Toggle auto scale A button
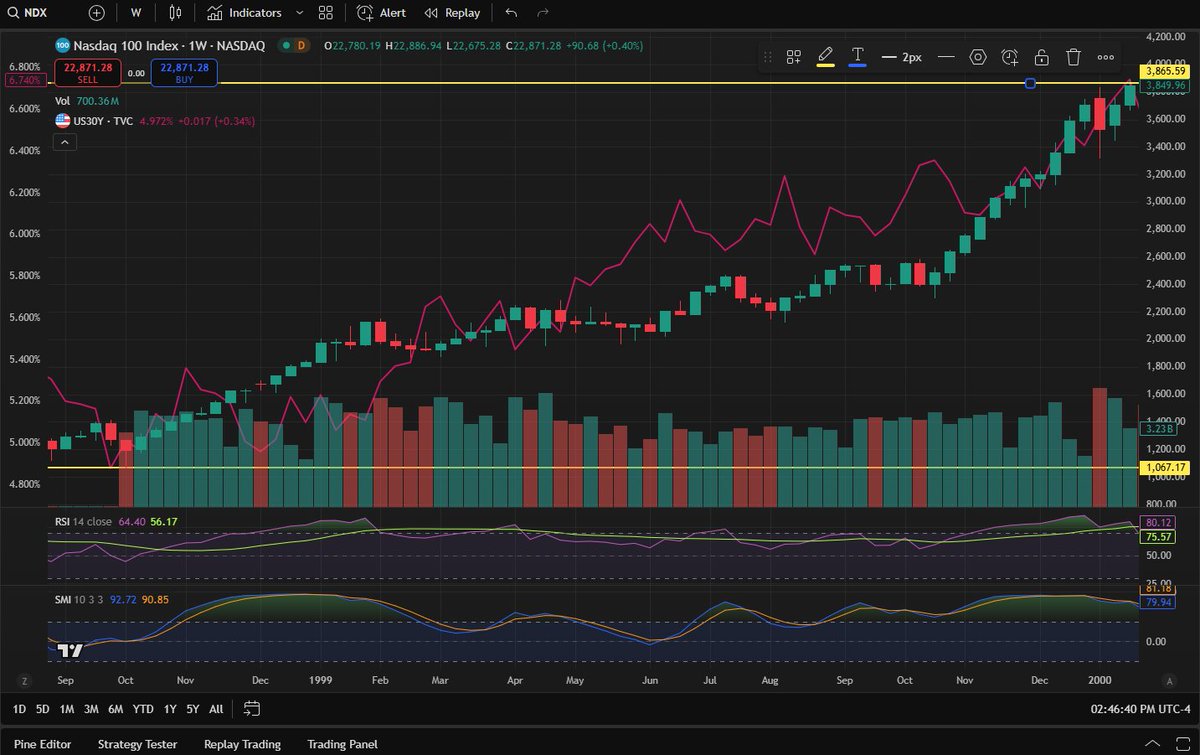1200x755 pixels. click(1168, 680)
